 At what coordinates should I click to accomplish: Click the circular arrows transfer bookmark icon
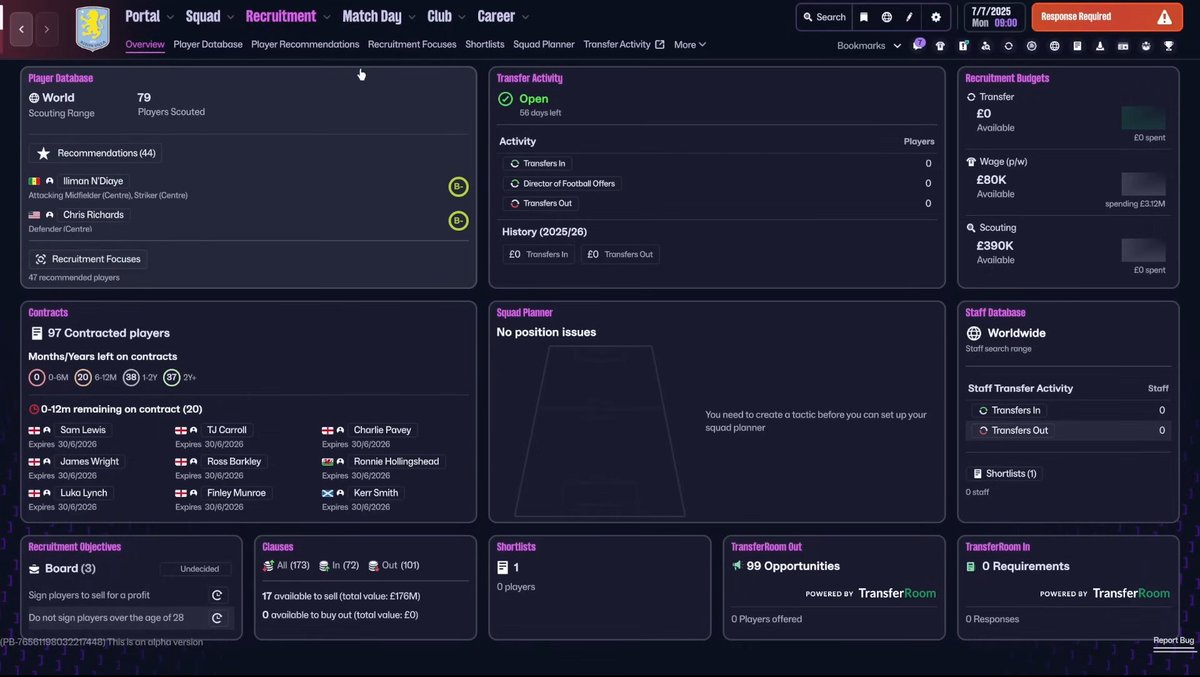coord(1008,46)
